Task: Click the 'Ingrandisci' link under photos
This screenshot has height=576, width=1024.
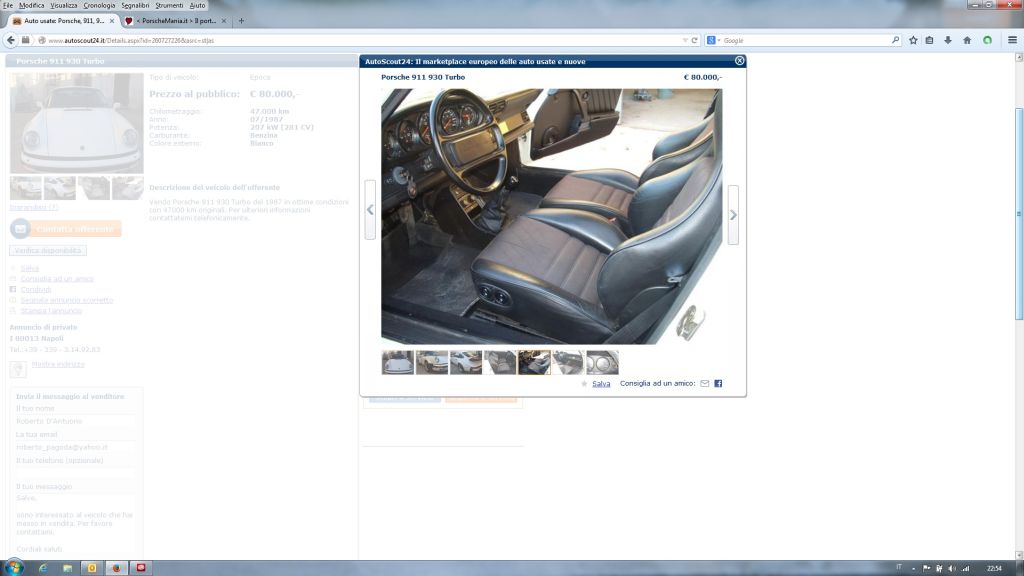Action: [x=34, y=207]
